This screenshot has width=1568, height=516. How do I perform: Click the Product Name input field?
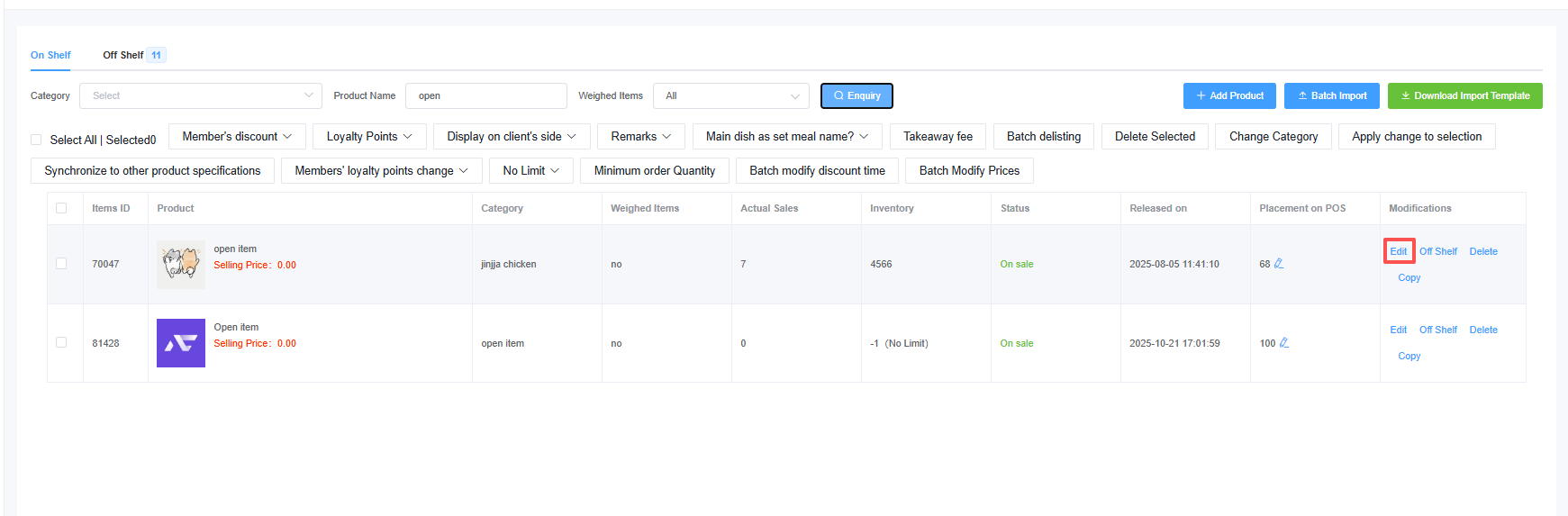pos(485,95)
